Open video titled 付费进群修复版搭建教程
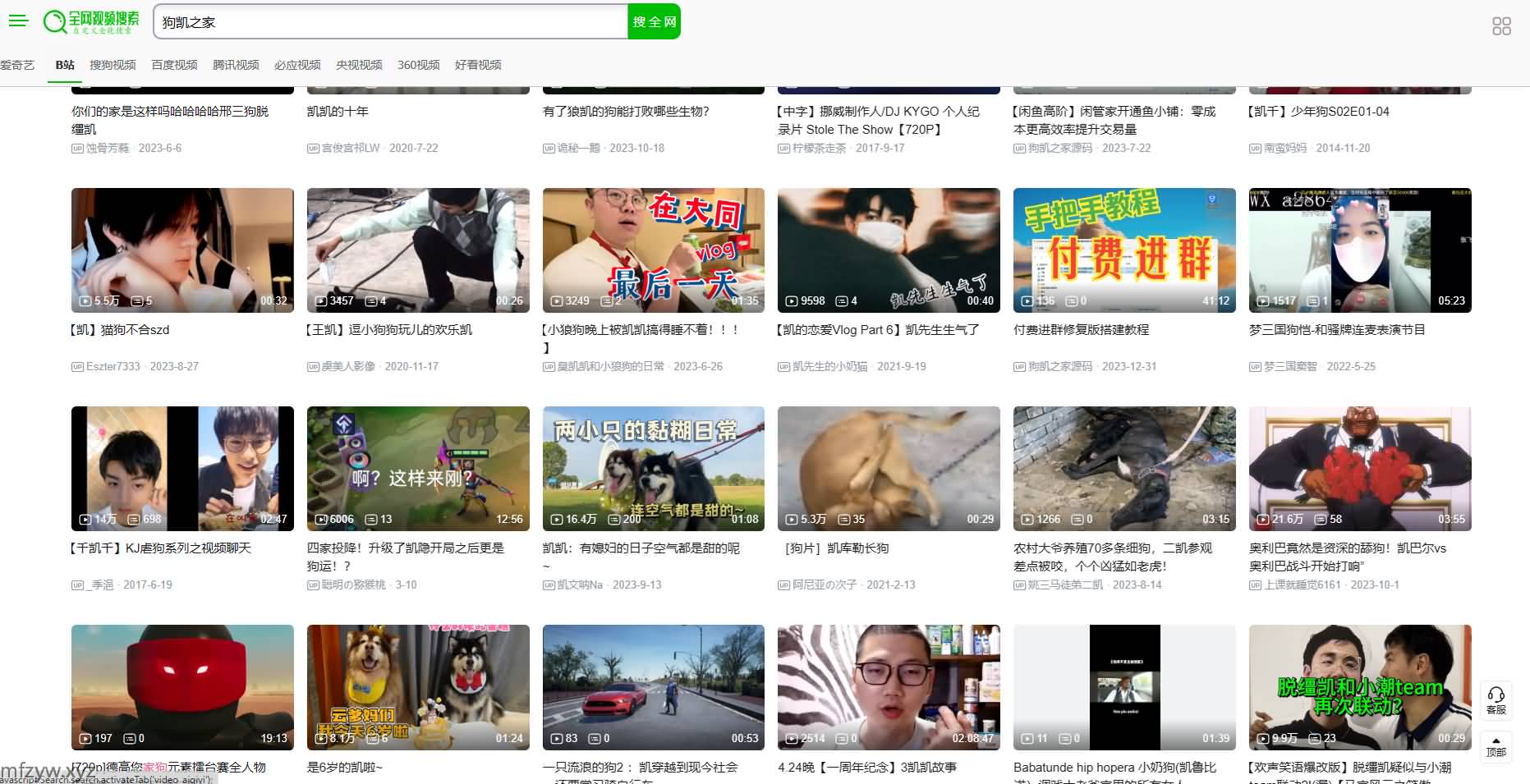This screenshot has height=784, width=1530. [1081, 330]
